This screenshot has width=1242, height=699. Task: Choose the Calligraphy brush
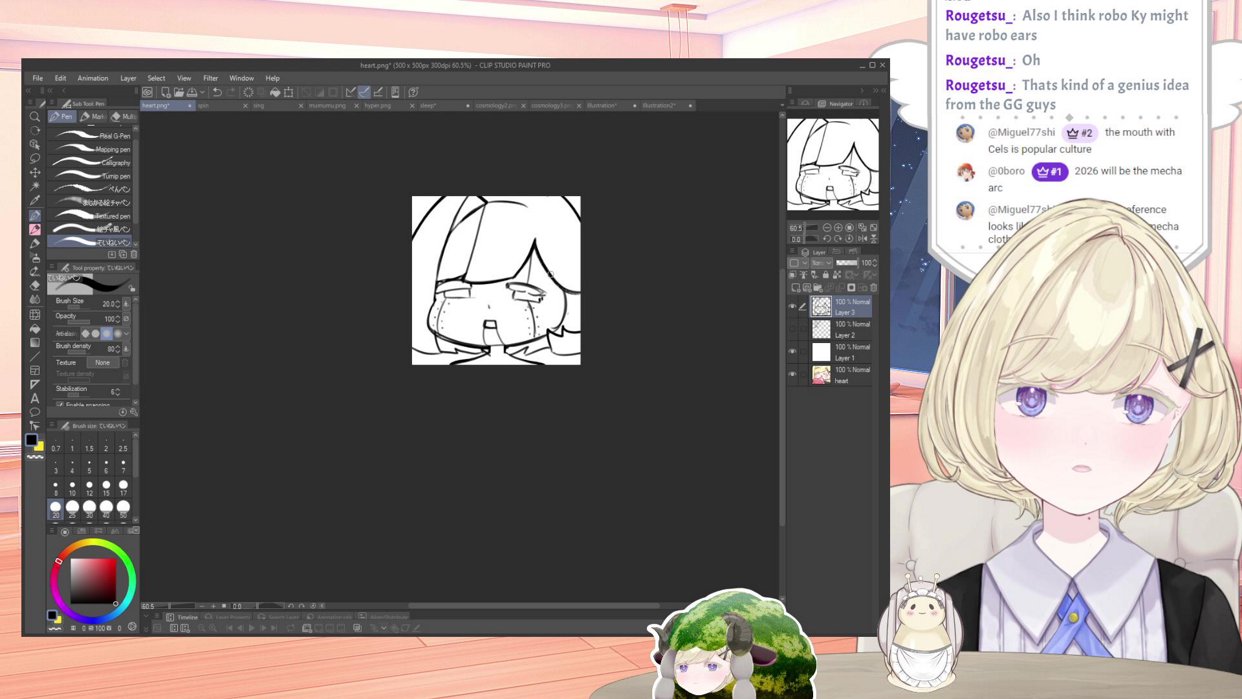pyautogui.click(x=92, y=162)
